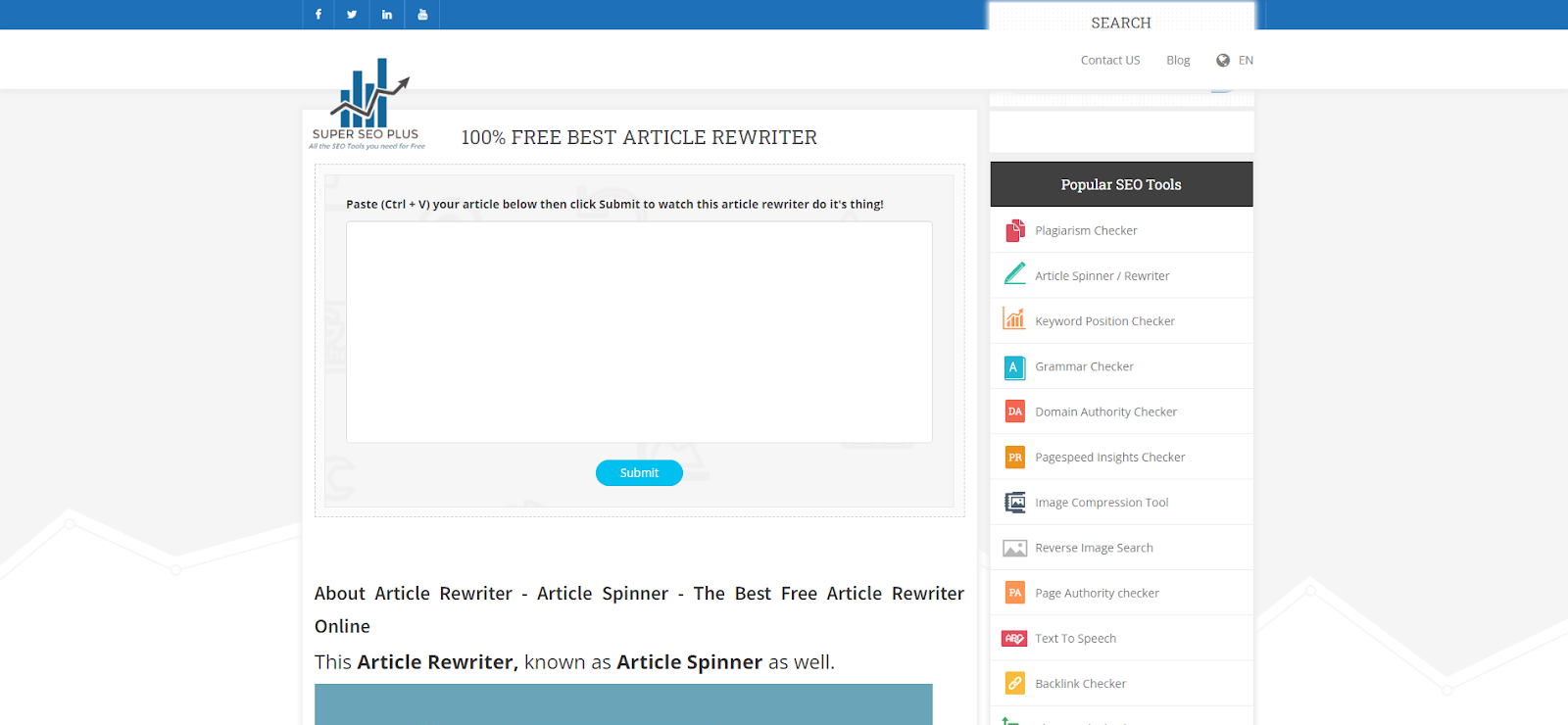Click the Reverse Image Search picture icon
The height and width of the screenshot is (725, 1568).
point(1015,549)
